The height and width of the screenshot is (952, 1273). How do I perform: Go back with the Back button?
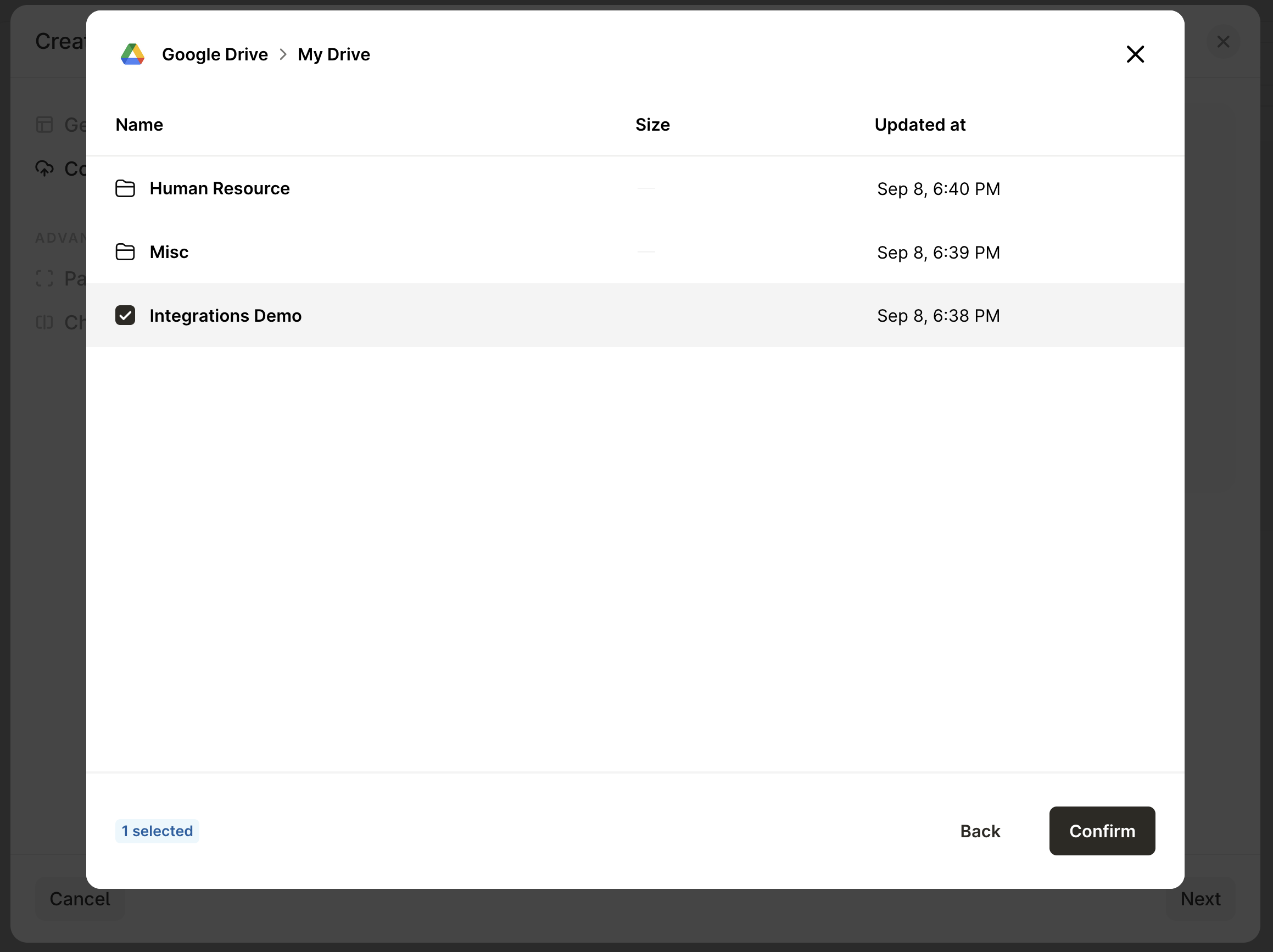tap(980, 831)
